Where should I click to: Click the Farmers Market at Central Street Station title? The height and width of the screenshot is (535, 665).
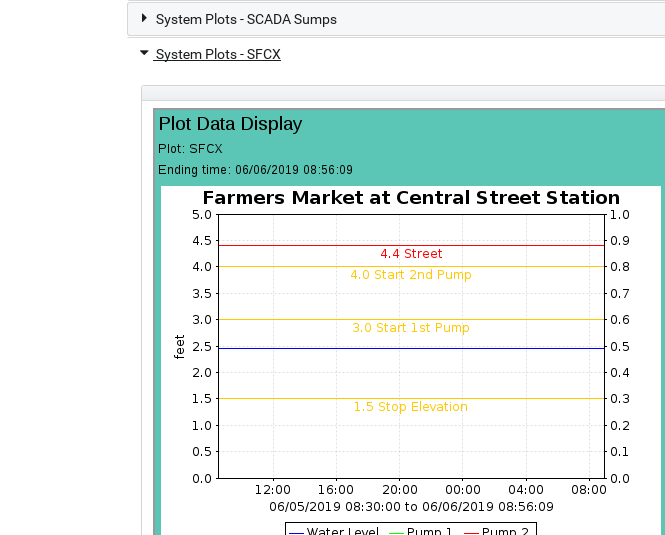411,198
